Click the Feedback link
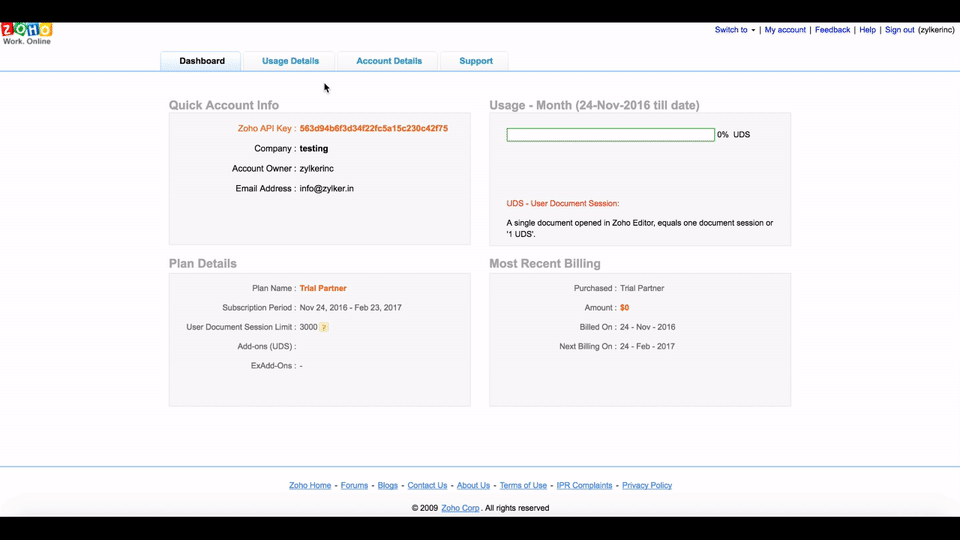Screen dimensions: 960x540 tap(832, 30)
